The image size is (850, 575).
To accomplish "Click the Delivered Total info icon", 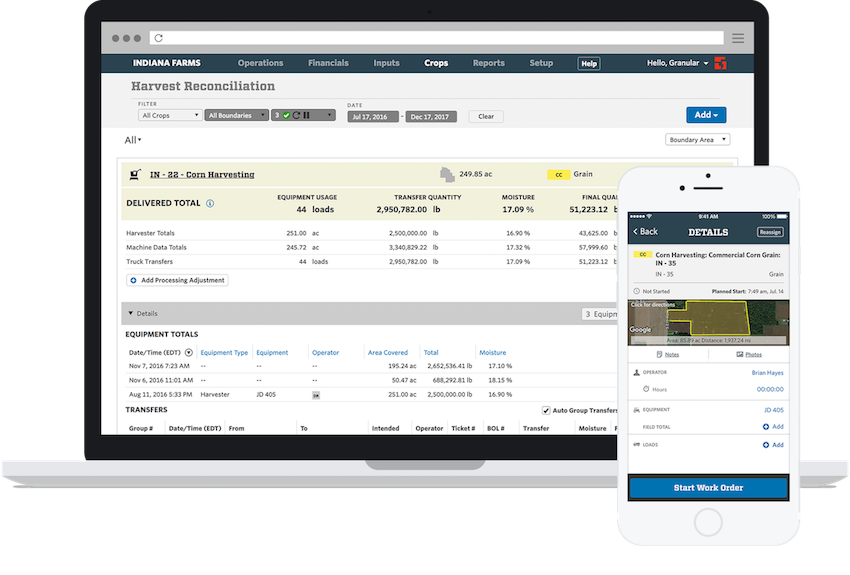I will pos(210,203).
